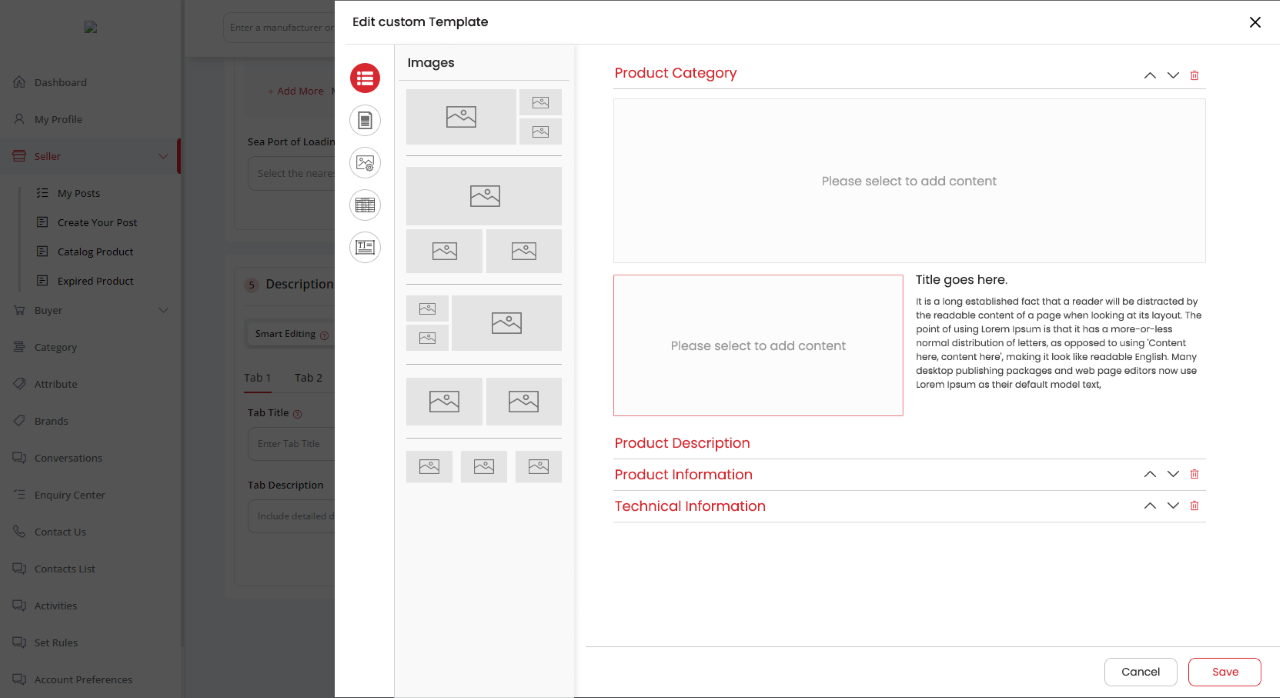This screenshot has height=698, width=1280.
Task: Expand the Technical Information section heading
Action: click(690, 506)
